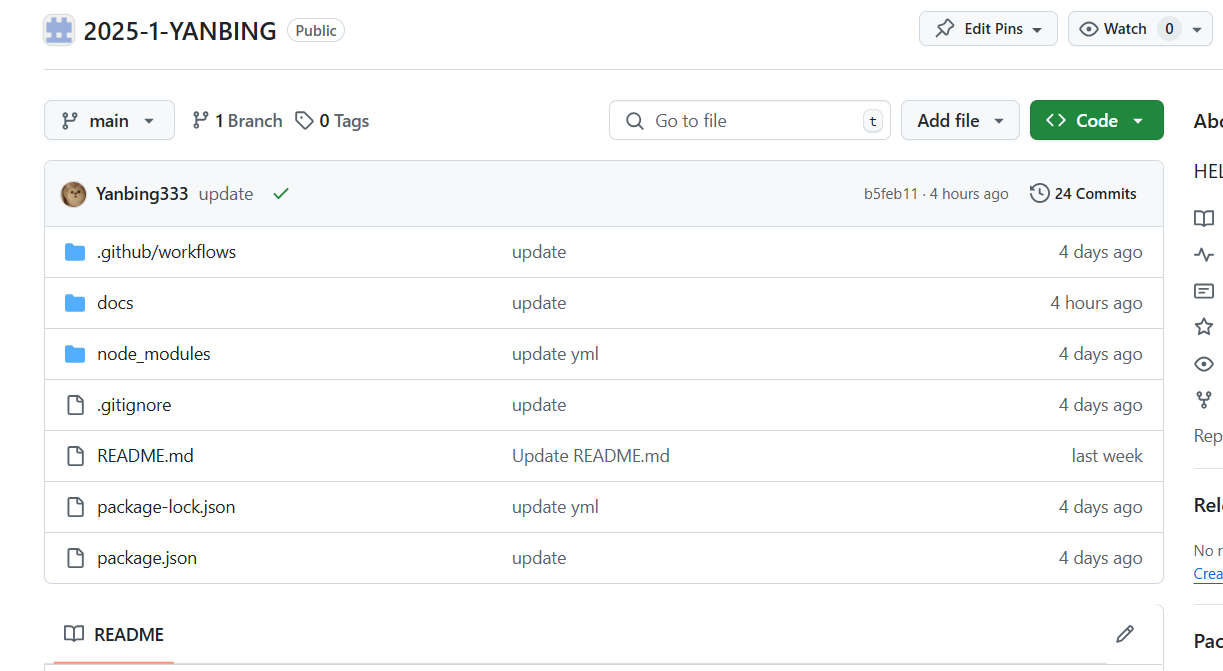
Task: Open the 'update' commit in the .gitignore row
Action: tap(539, 405)
